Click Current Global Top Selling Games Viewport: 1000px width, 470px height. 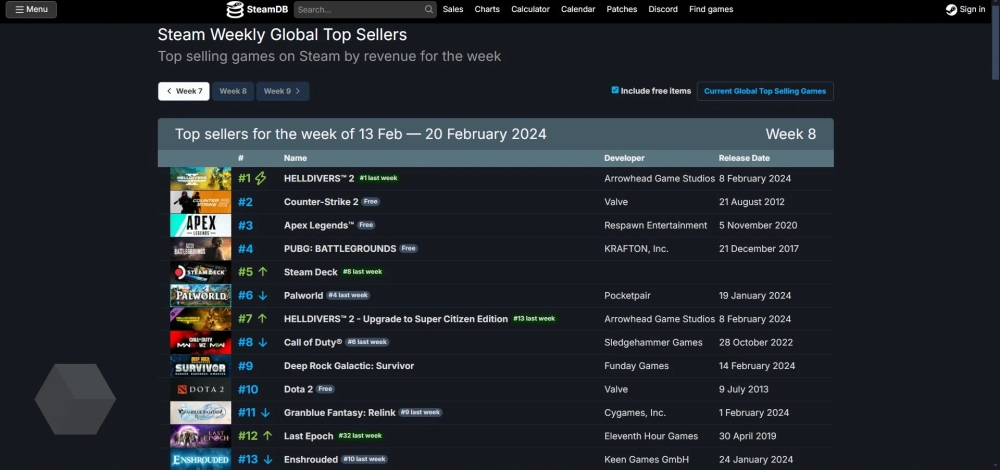pos(765,91)
